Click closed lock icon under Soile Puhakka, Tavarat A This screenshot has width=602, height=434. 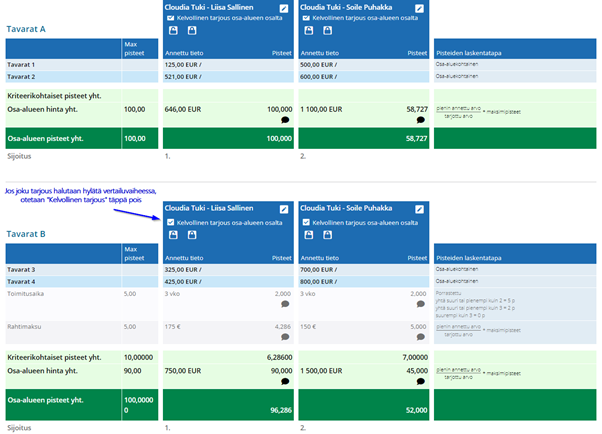[x=327, y=30]
